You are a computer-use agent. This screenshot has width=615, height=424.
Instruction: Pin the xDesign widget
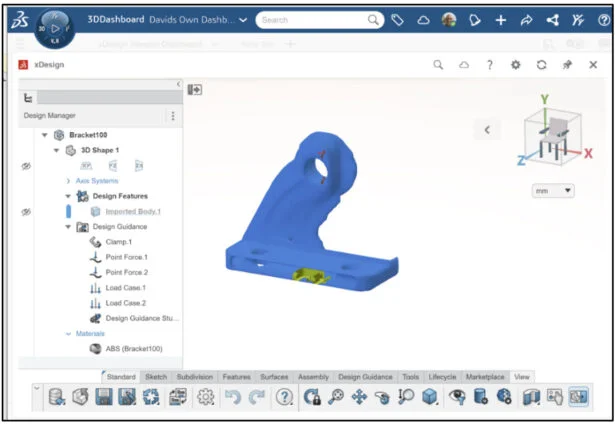(567, 64)
